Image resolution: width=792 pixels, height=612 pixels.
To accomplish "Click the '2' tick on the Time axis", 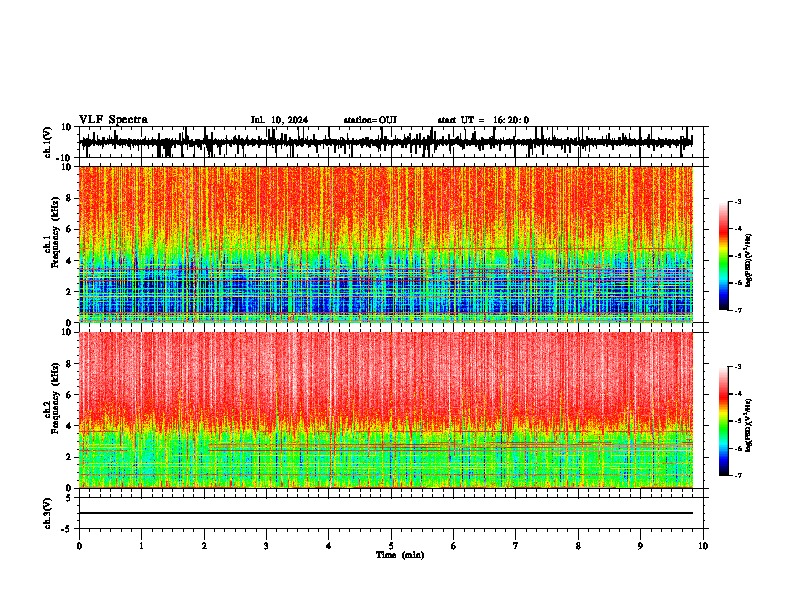I will click(x=204, y=546).
